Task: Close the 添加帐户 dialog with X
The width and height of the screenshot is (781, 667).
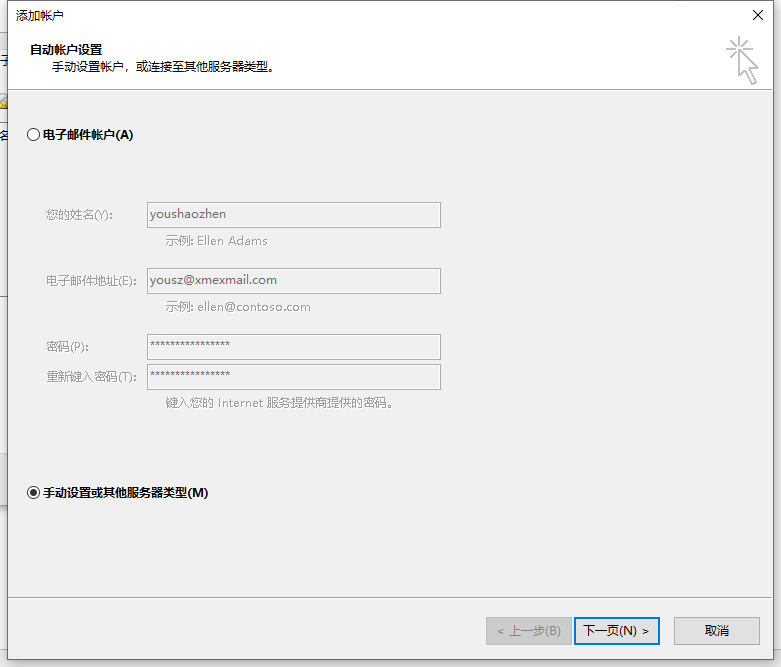Action: (x=758, y=15)
